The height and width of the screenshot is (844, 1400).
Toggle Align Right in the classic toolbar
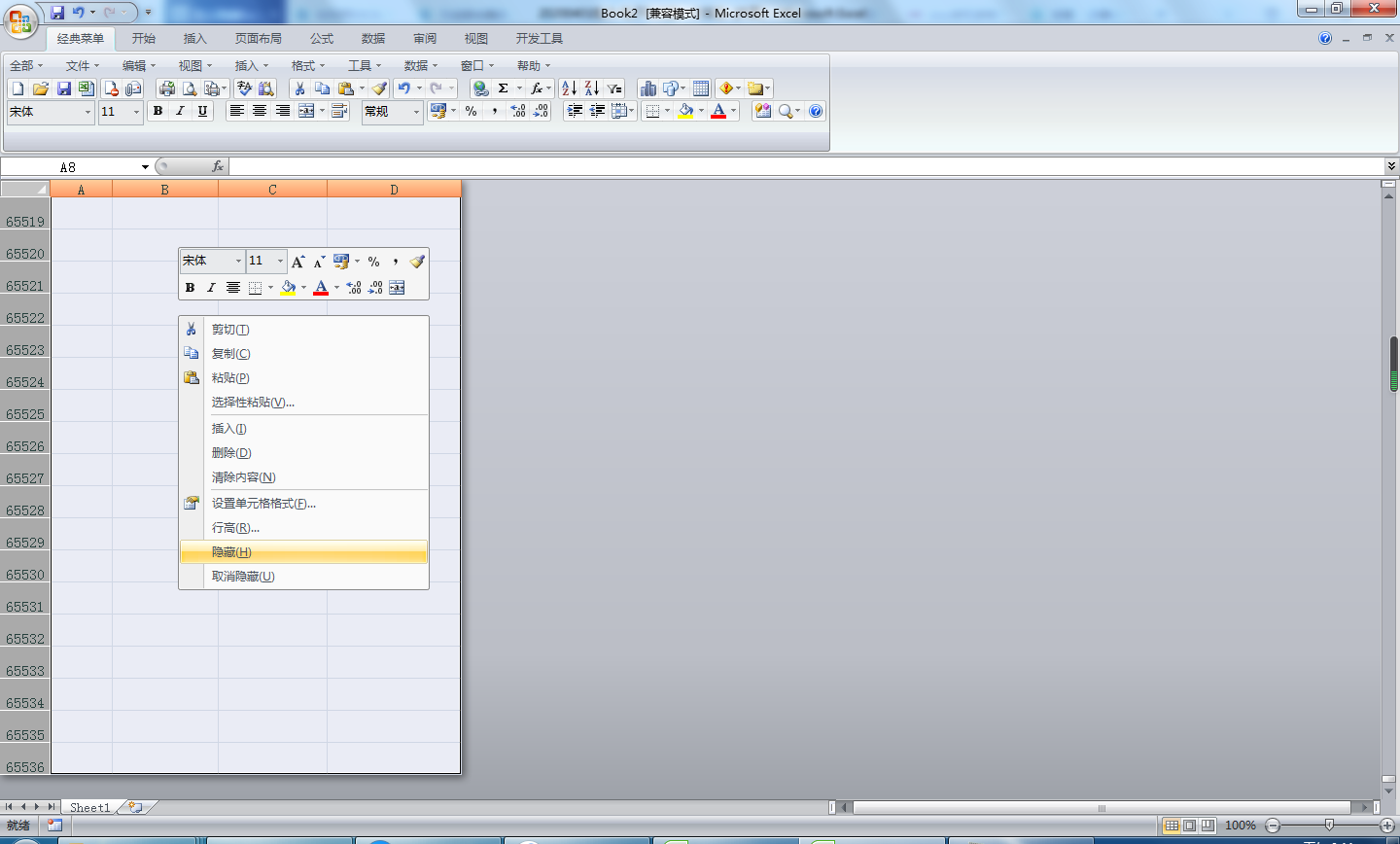pos(282,112)
